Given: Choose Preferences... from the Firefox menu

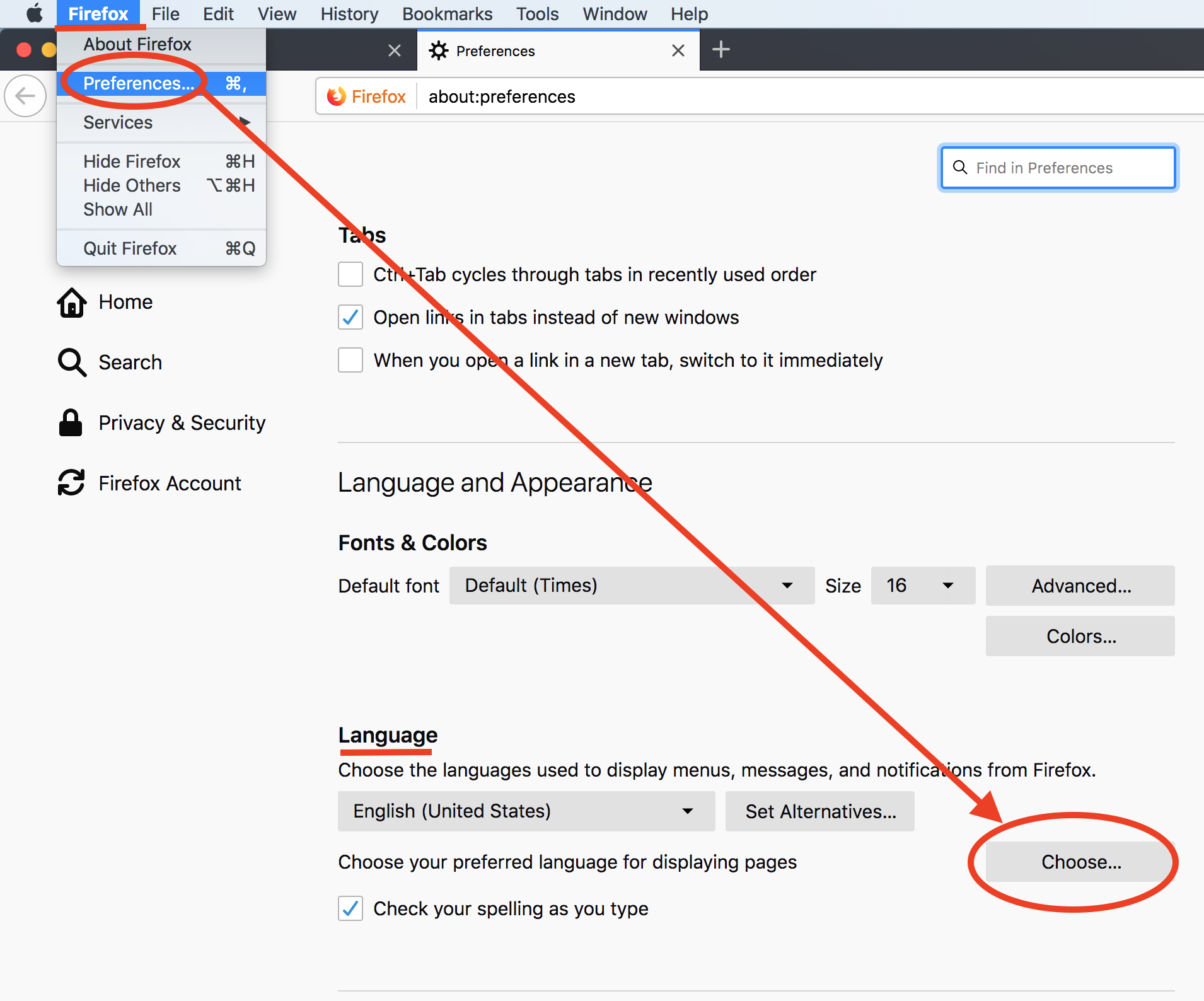Looking at the screenshot, I should [x=161, y=83].
